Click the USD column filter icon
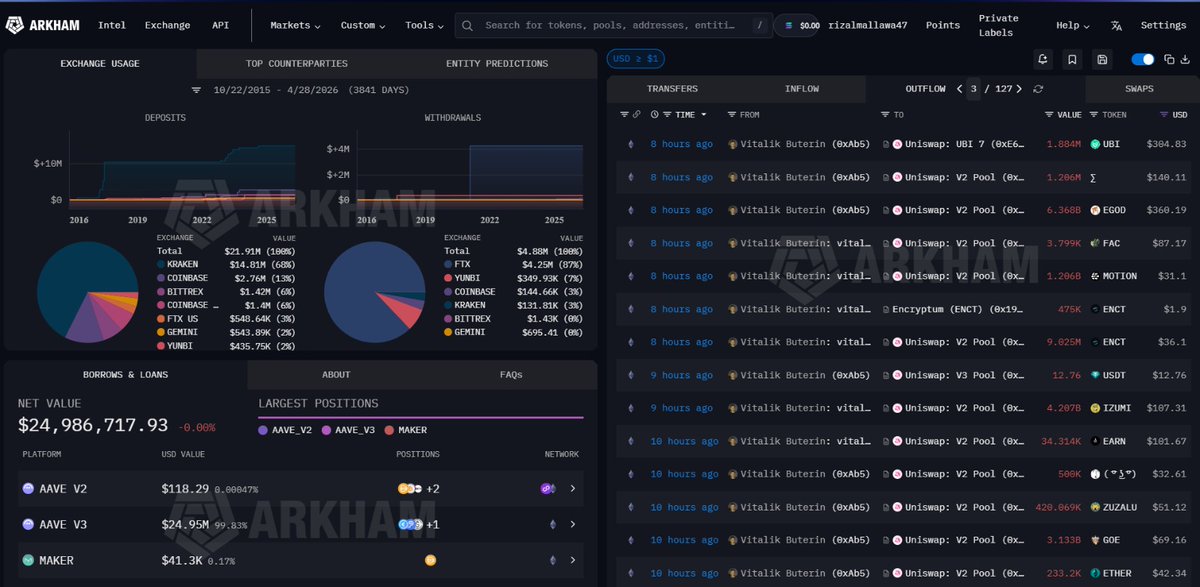This screenshot has height=587, width=1200. [1164, 115]
